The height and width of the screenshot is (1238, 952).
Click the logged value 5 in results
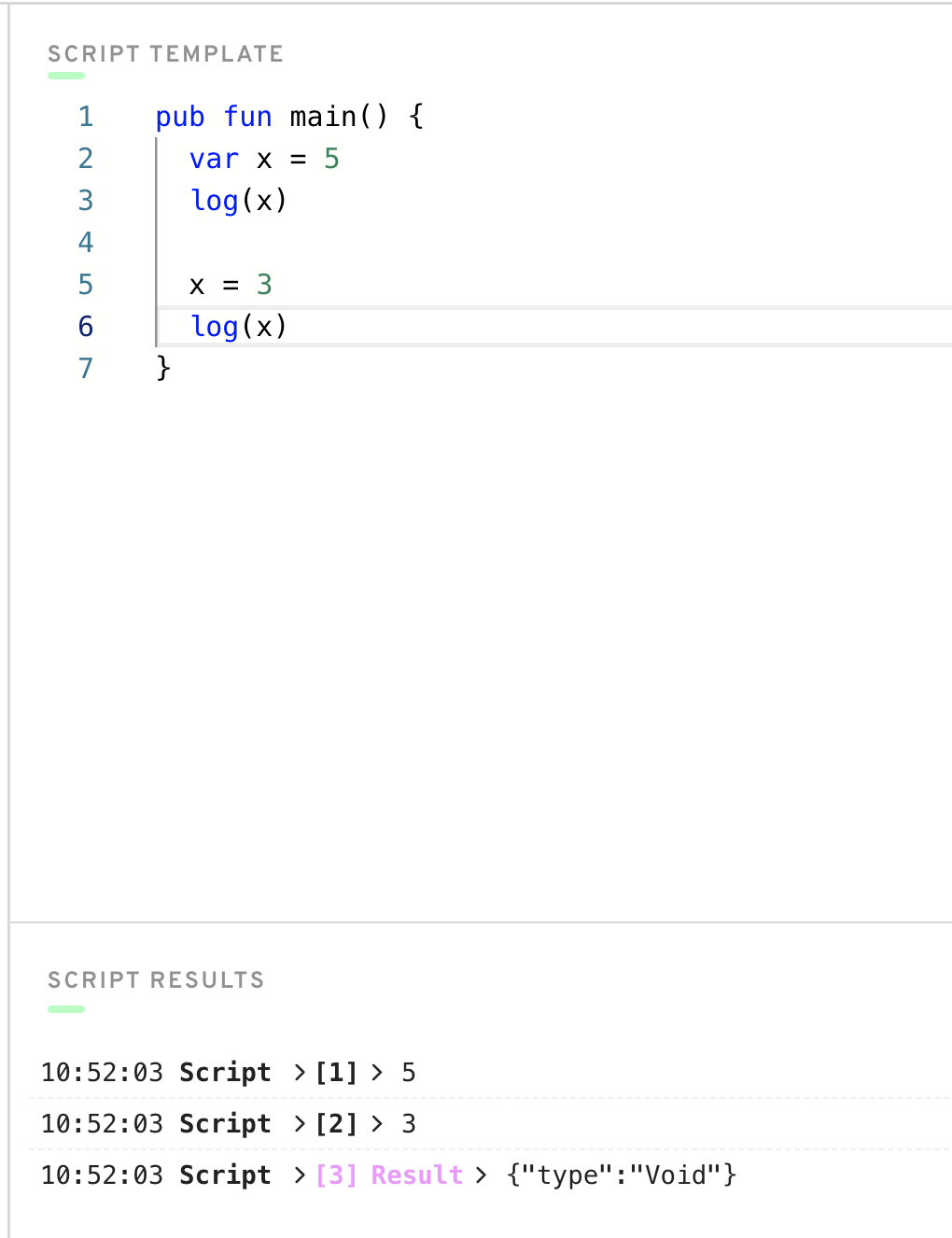point(408,1073)
